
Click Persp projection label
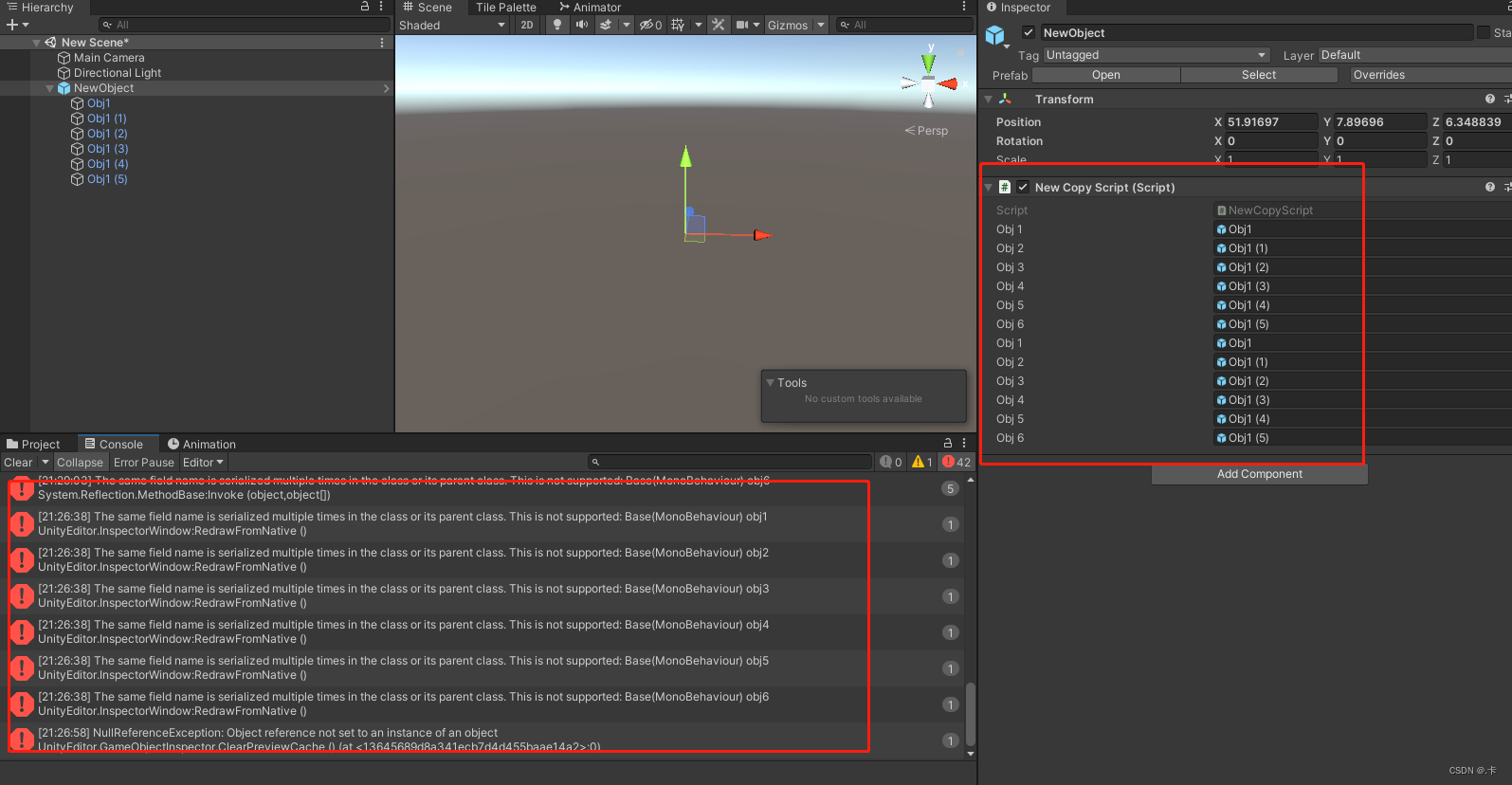pyautogui.click(x=926, y=131)
